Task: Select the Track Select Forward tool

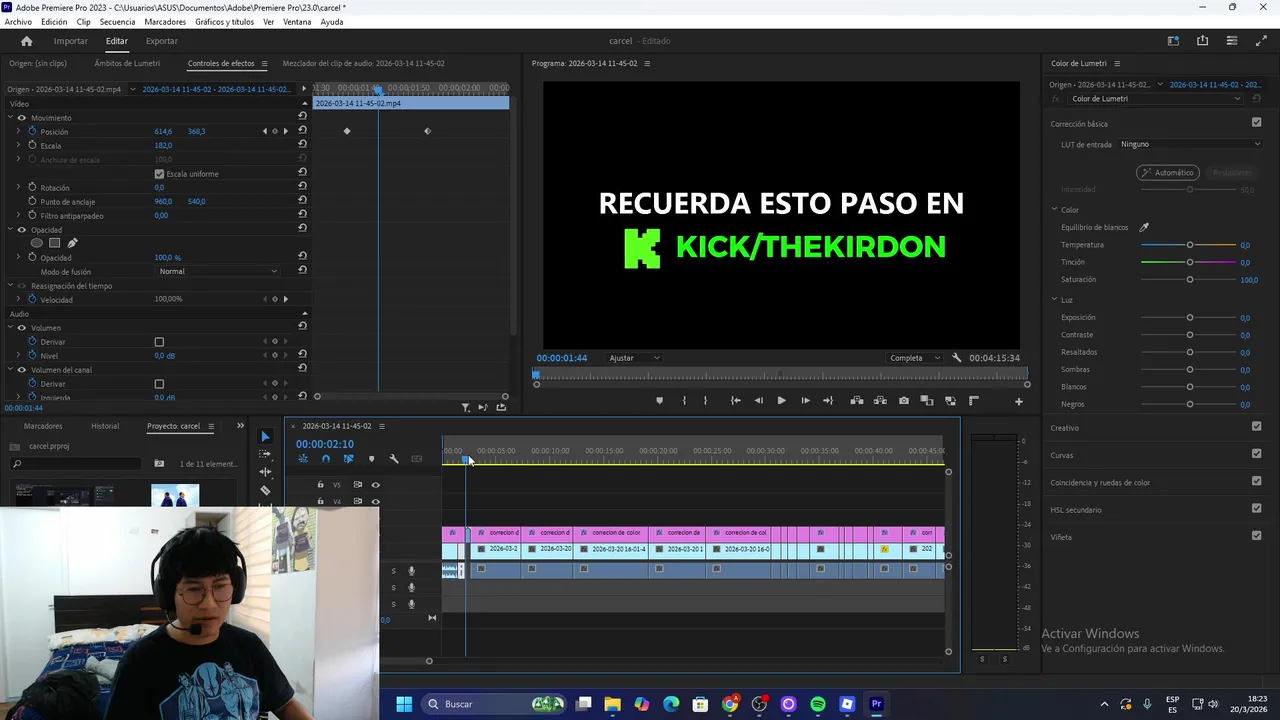Action: pyautogui.click(x=265, y=454)
